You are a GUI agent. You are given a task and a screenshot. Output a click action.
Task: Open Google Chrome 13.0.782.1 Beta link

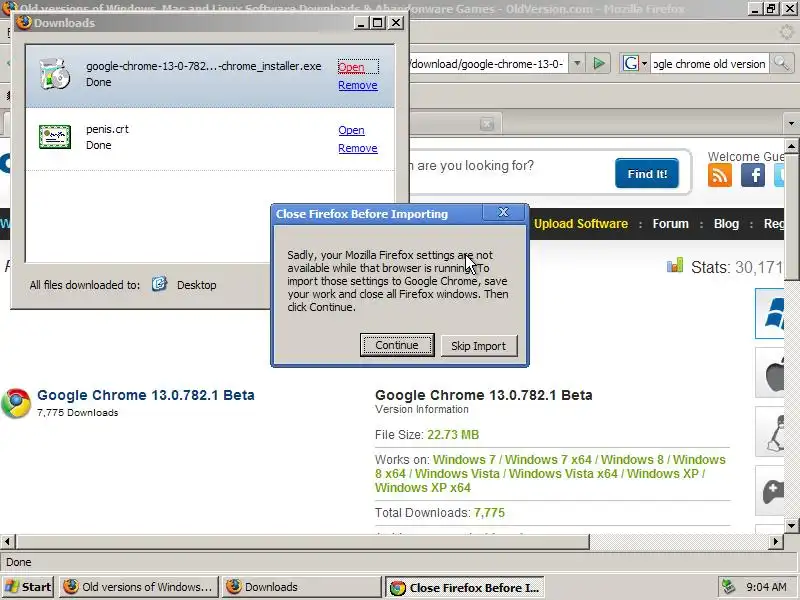click(146, 395)
